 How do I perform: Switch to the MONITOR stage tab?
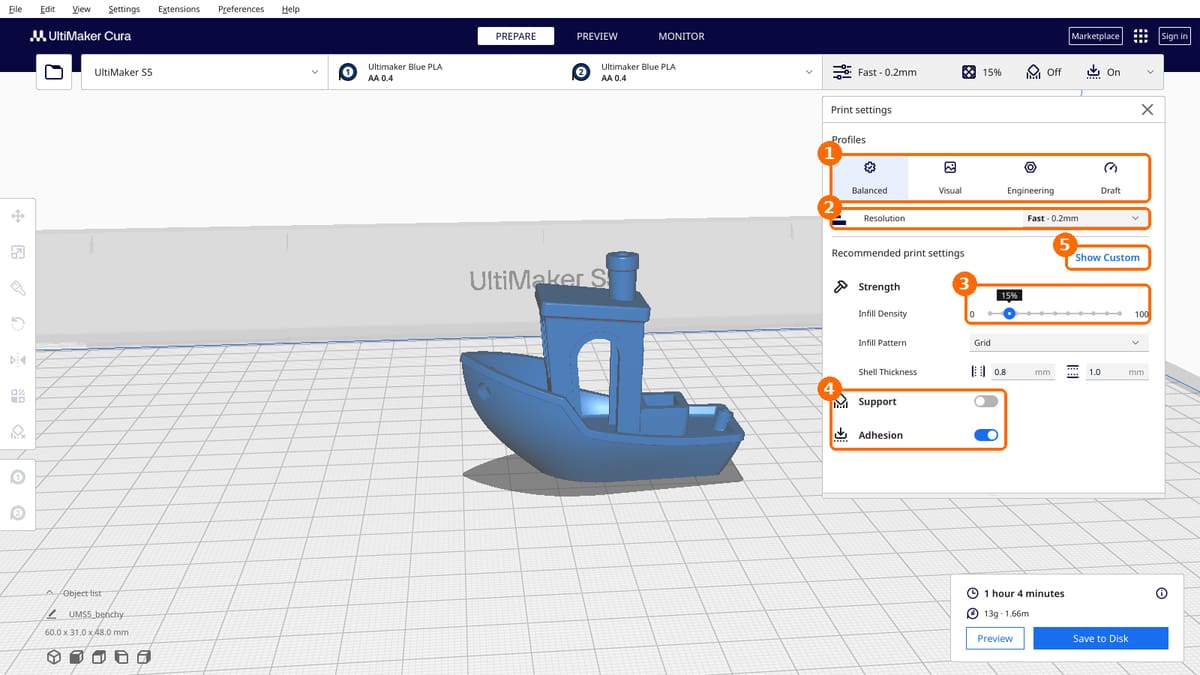(x=681, y=36)
